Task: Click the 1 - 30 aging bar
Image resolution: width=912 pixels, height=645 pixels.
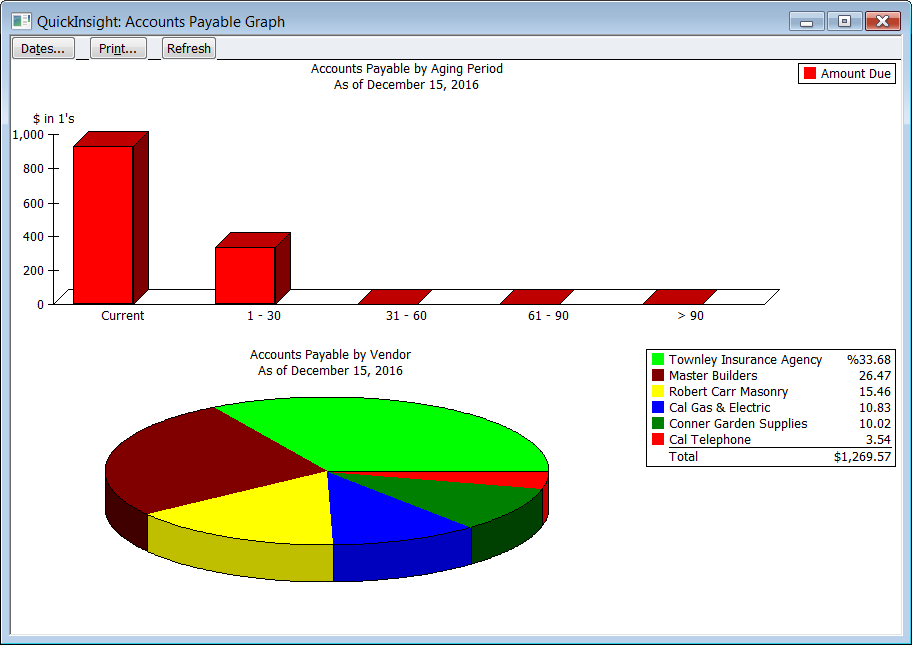Action: 245,274
